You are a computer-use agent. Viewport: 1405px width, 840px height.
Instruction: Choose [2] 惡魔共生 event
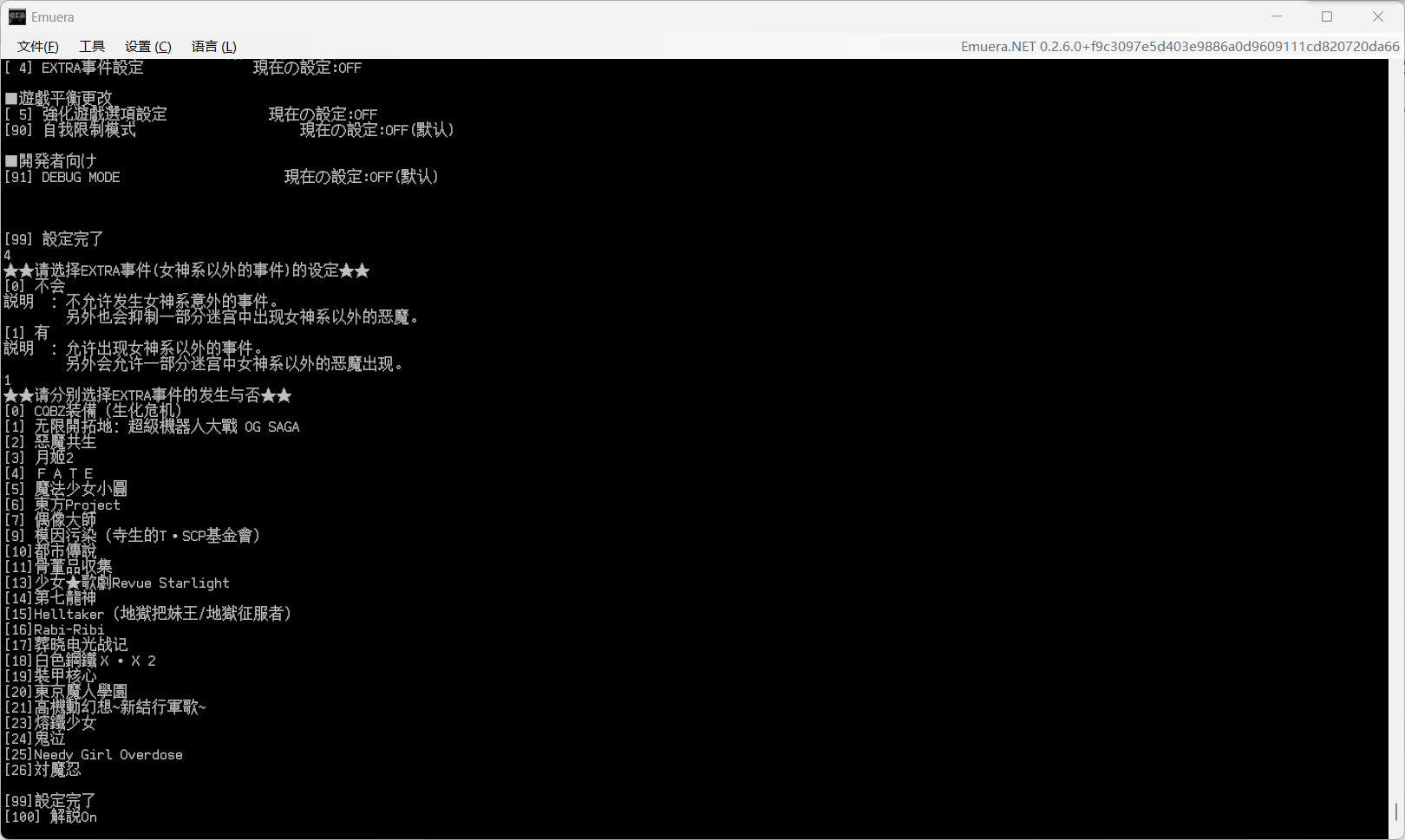click(50, 442)
